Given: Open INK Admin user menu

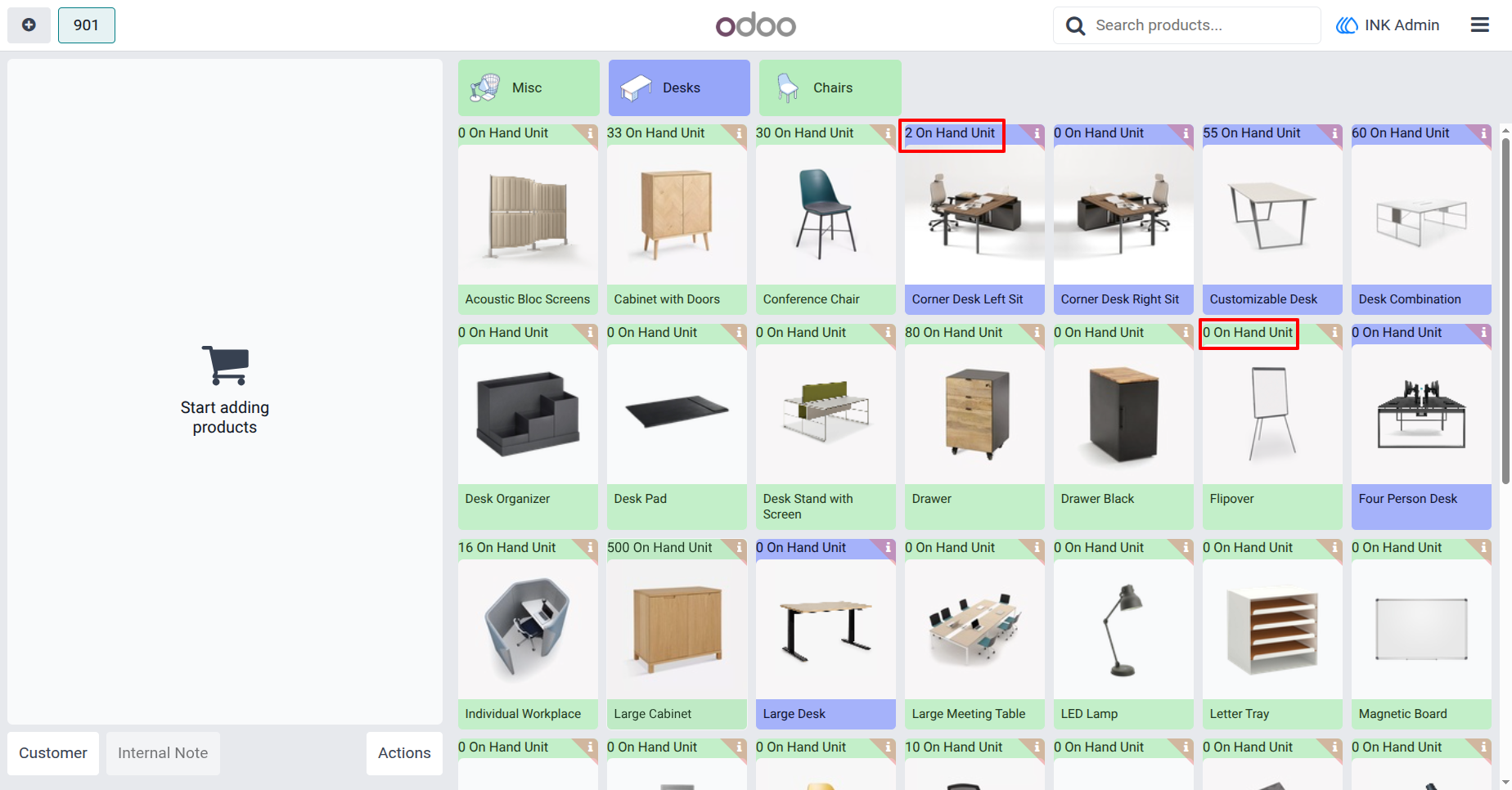Looking at the screenshot, I should [x=1388, y=25].
